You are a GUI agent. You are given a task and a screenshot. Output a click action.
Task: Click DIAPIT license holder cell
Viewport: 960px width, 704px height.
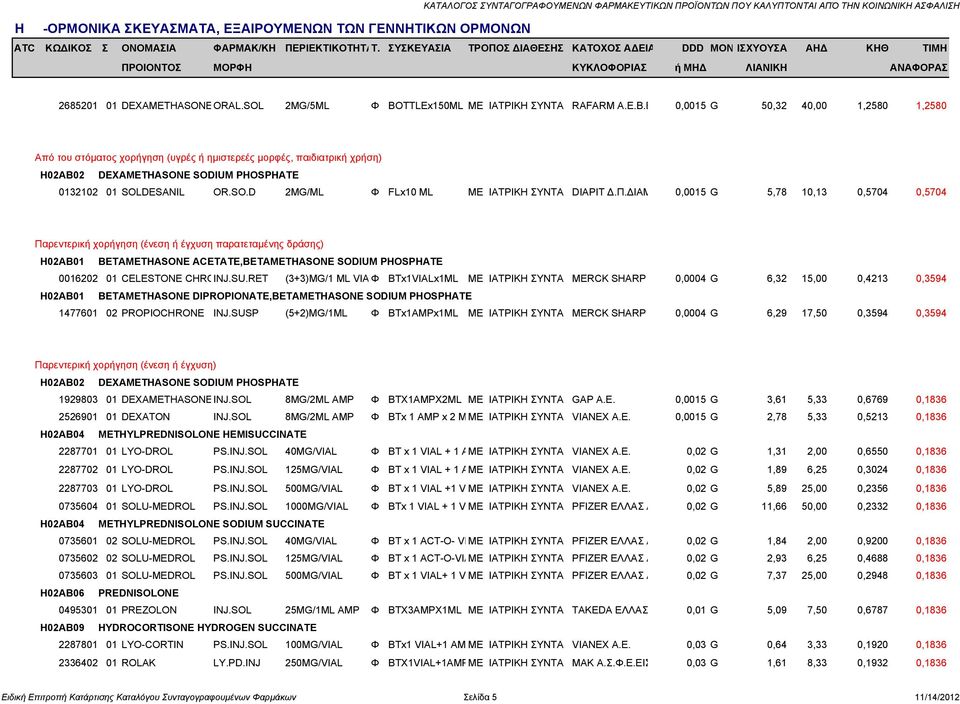tap(610, 192)
